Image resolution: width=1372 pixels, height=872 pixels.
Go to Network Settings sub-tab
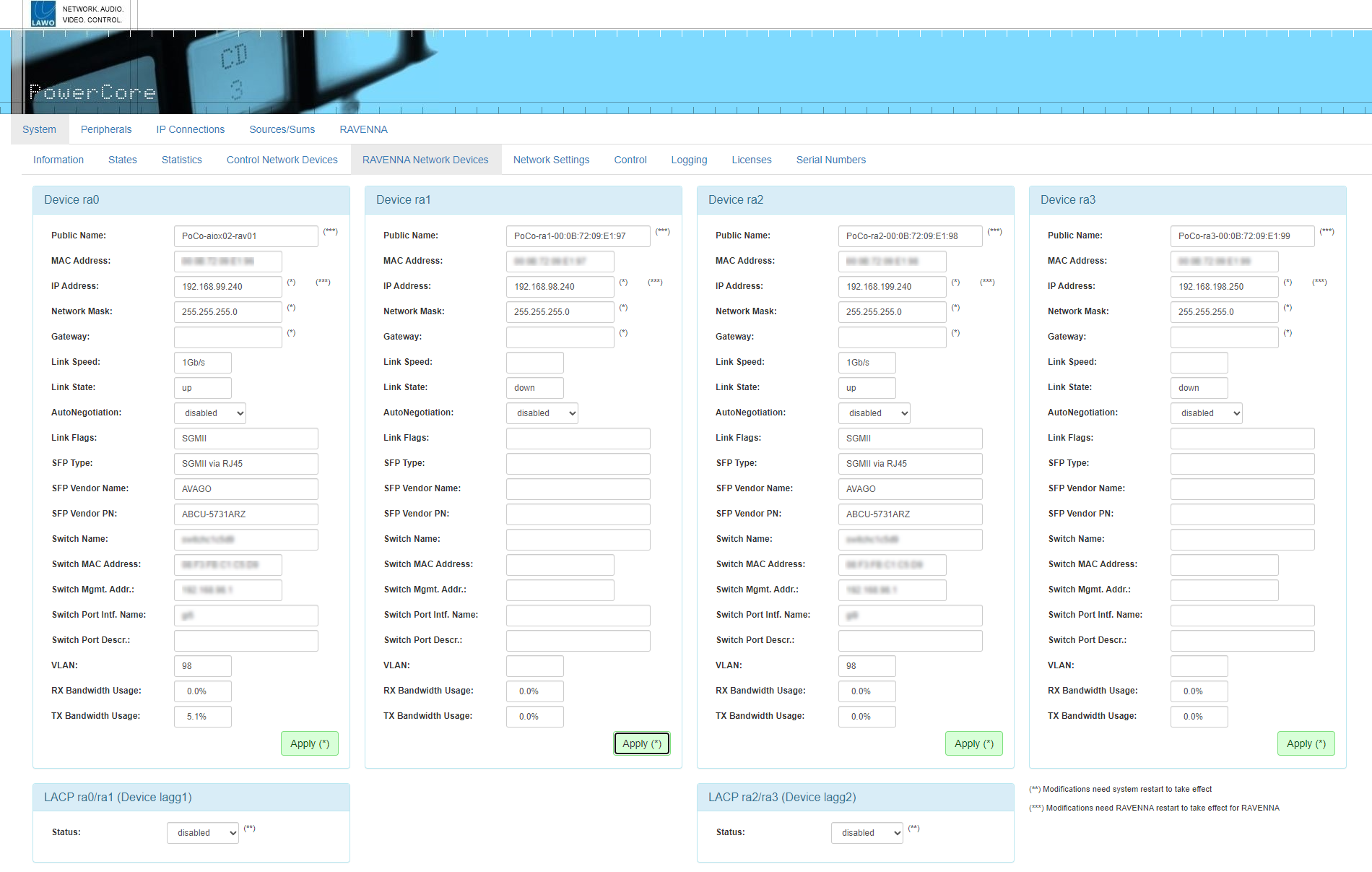point(551,160)
